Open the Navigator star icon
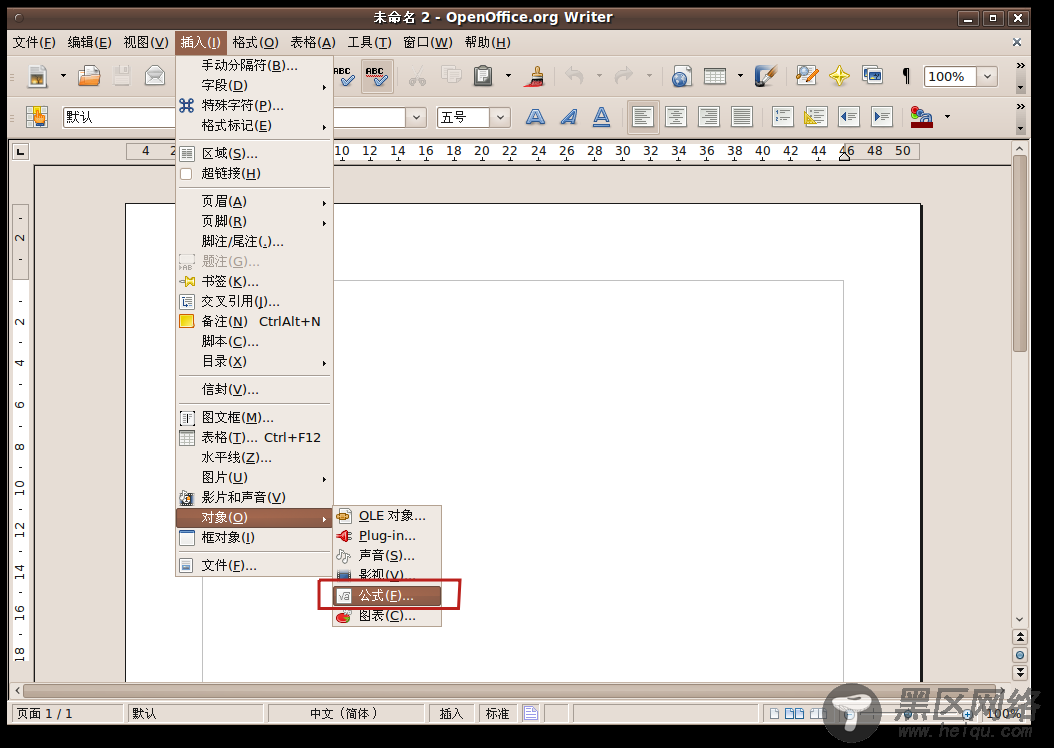Viewport: 1054px width, 748px height. [839, 76]
